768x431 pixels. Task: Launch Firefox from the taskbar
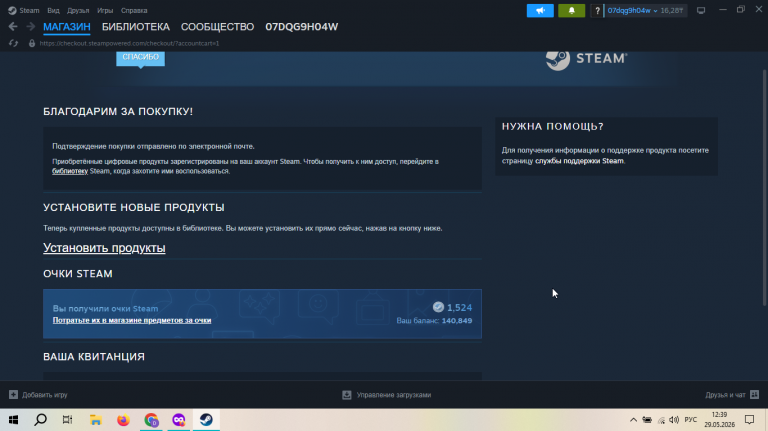click(123, 420)
